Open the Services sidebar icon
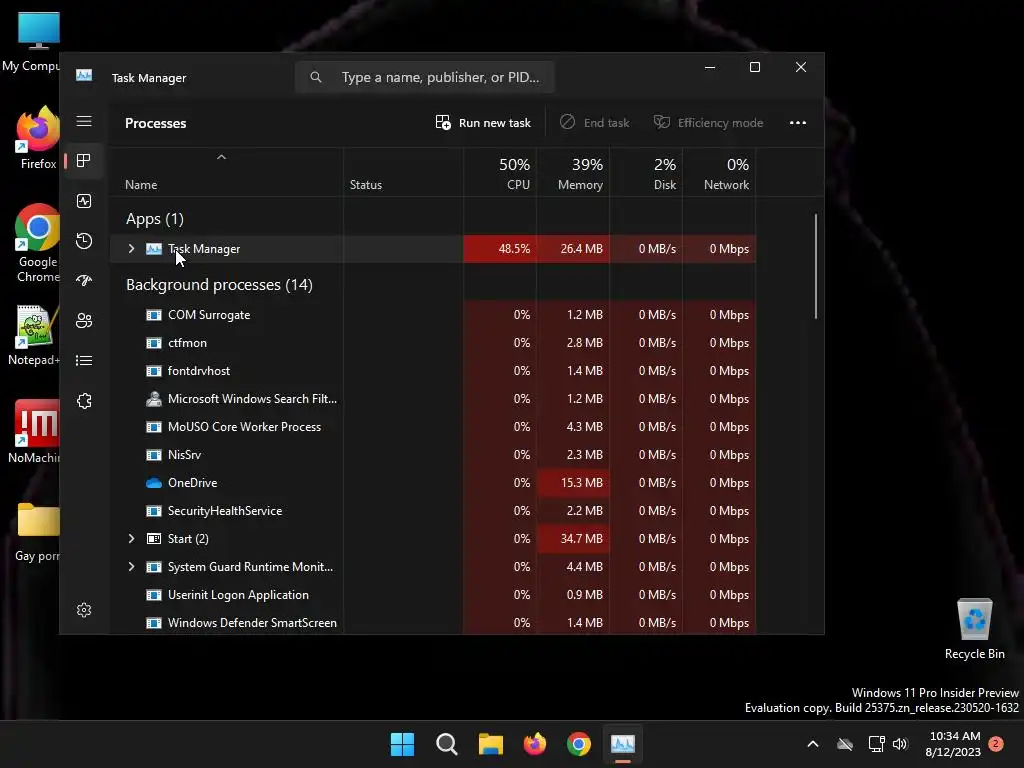 (x=84, y=401)
